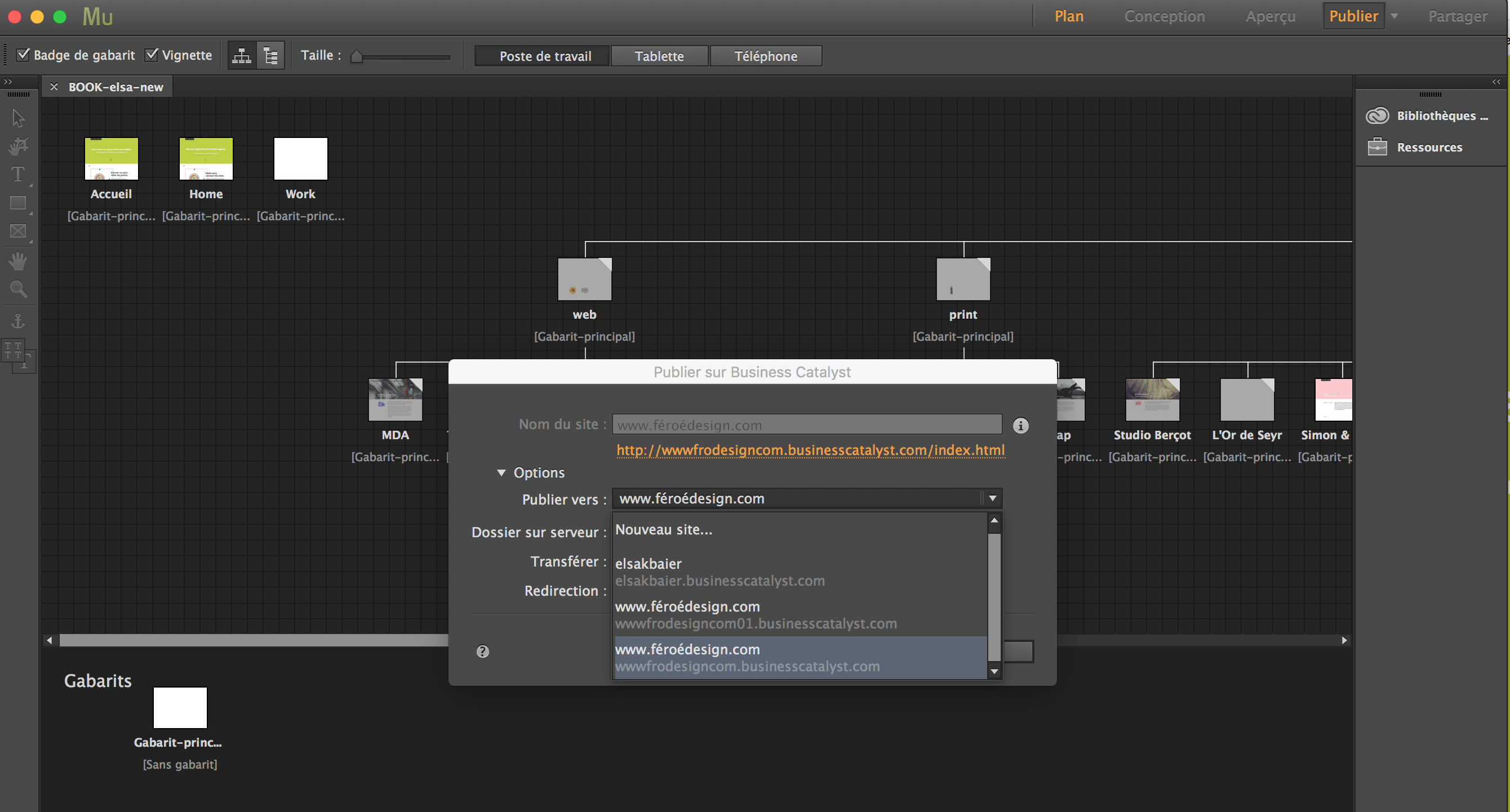Click the Gabarits section label
1510x812 pixels.
point(97,681)
